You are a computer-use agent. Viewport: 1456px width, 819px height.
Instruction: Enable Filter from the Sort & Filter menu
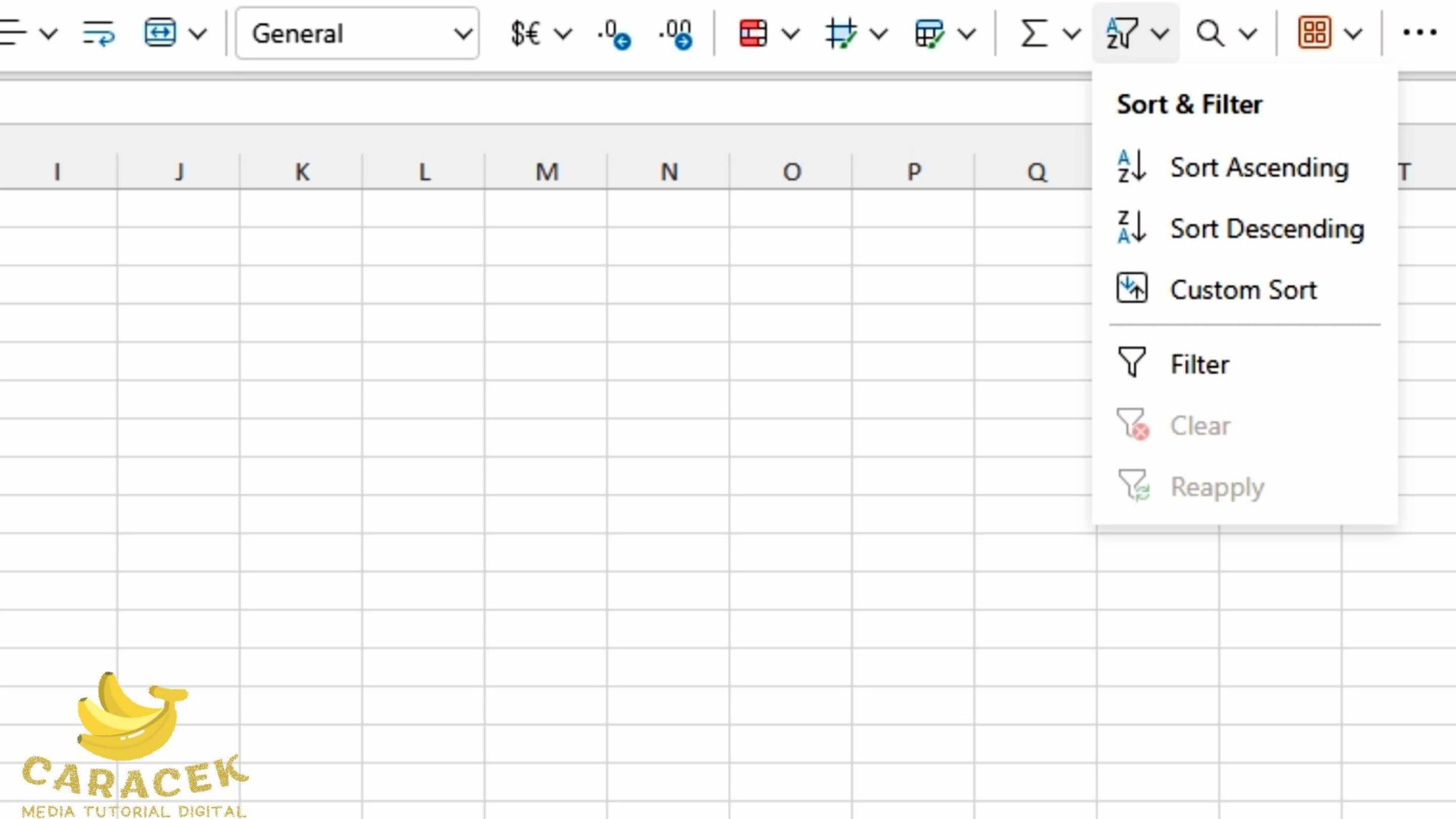pyautogui.click(x=1199, y=363)
